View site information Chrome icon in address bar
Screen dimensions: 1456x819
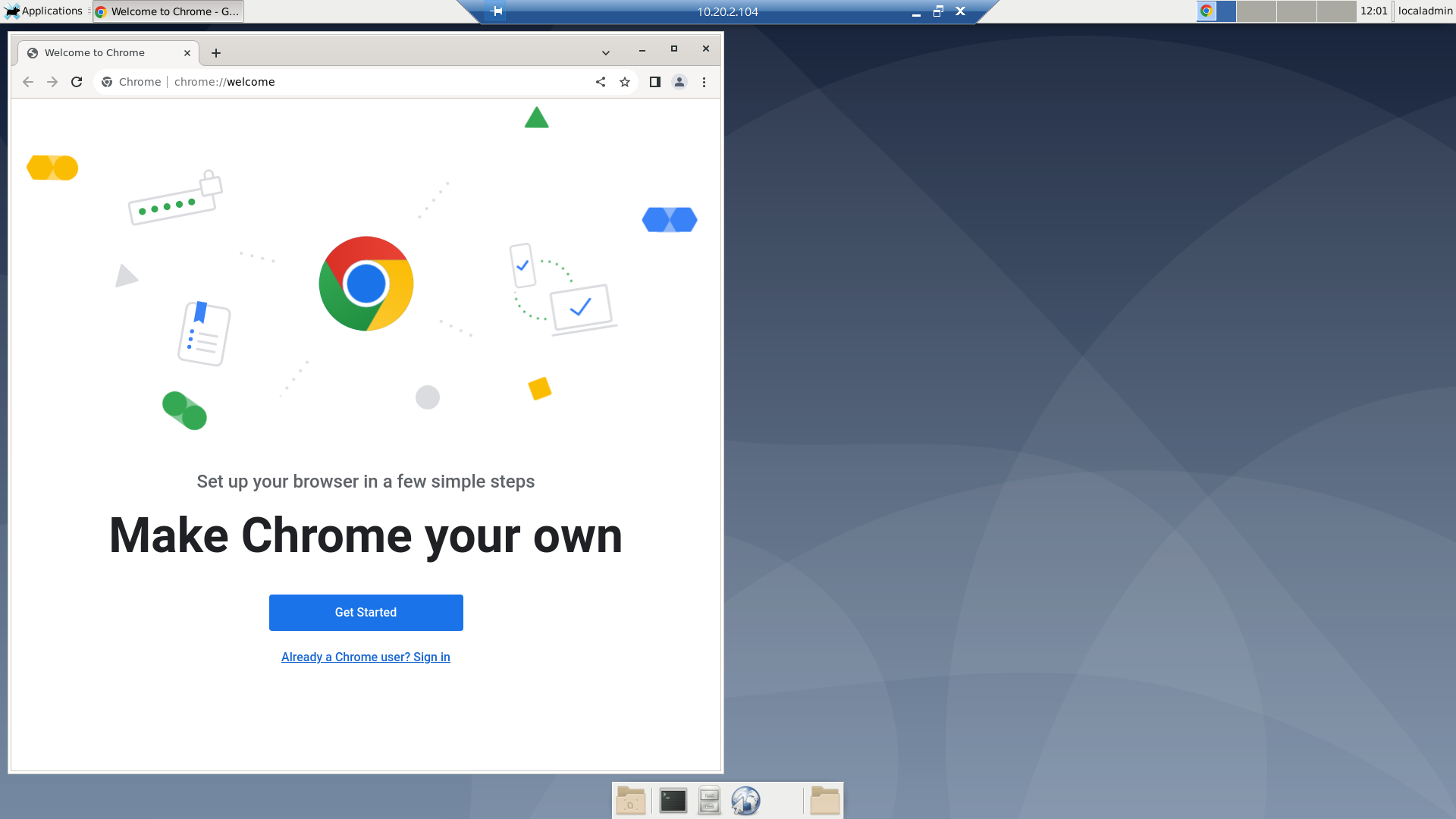(107, 82)
